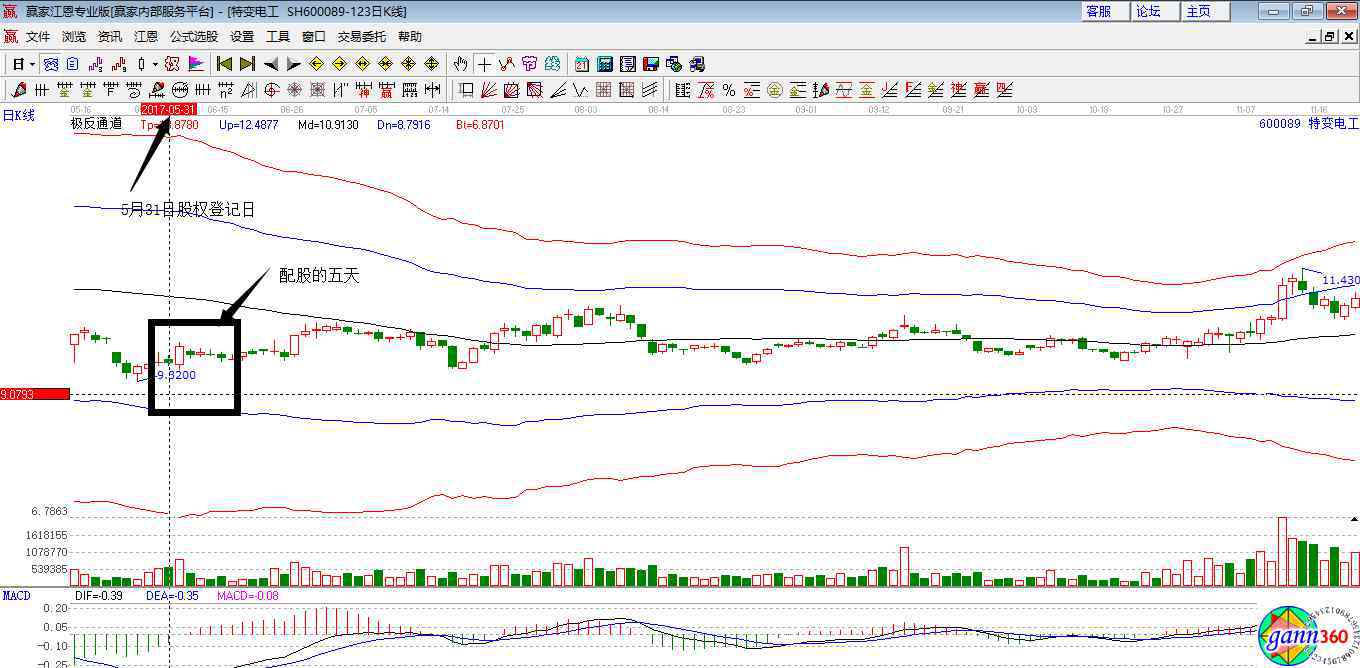Viewport: 1360px width, 668px height.
Task: Open the 工具 menu
Action: (278, 37)
